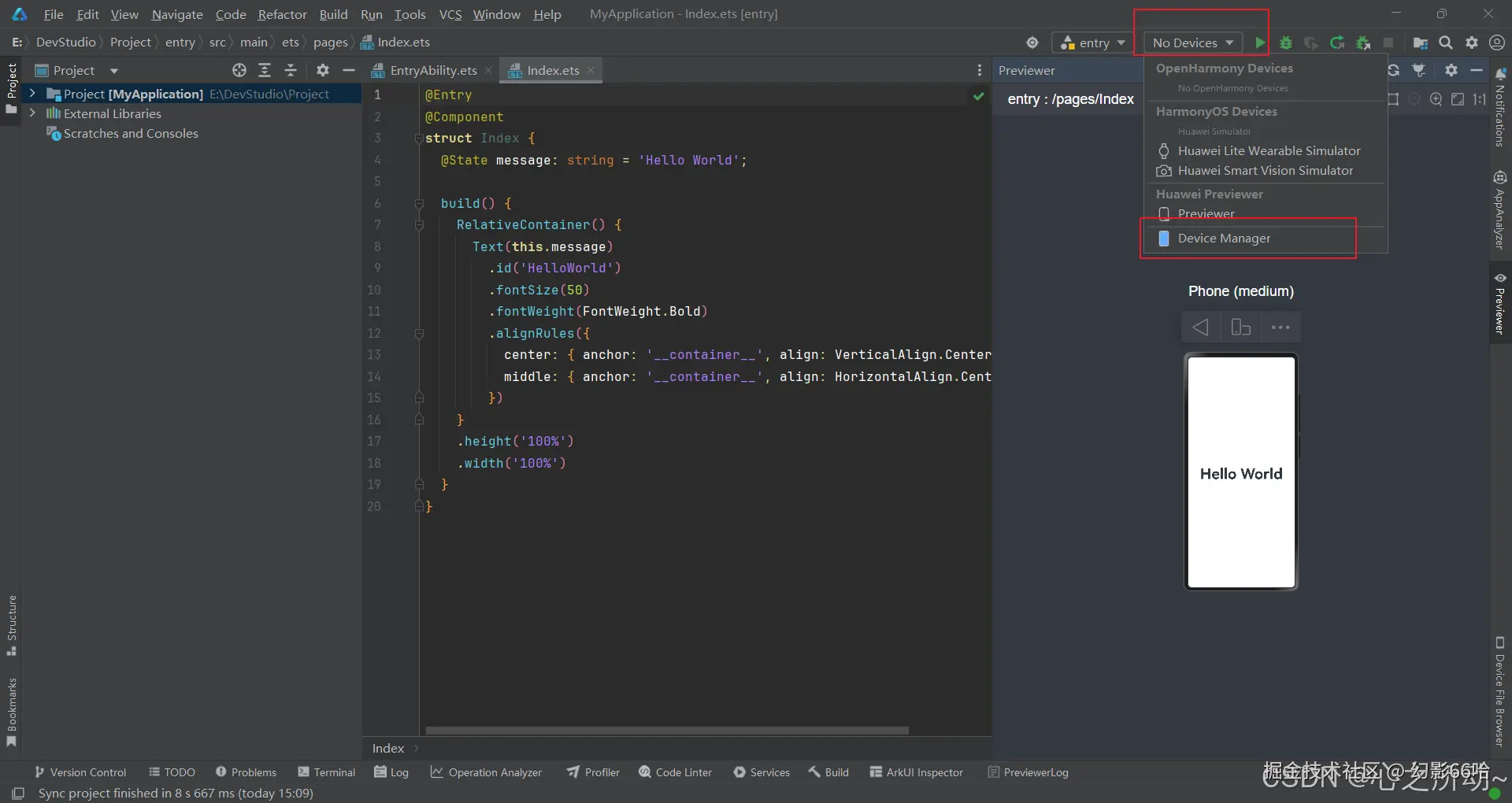Viewport: 1512px width, 803px height.
Task: Expand the External Libraries tree node
Action: tap(32, 113)
